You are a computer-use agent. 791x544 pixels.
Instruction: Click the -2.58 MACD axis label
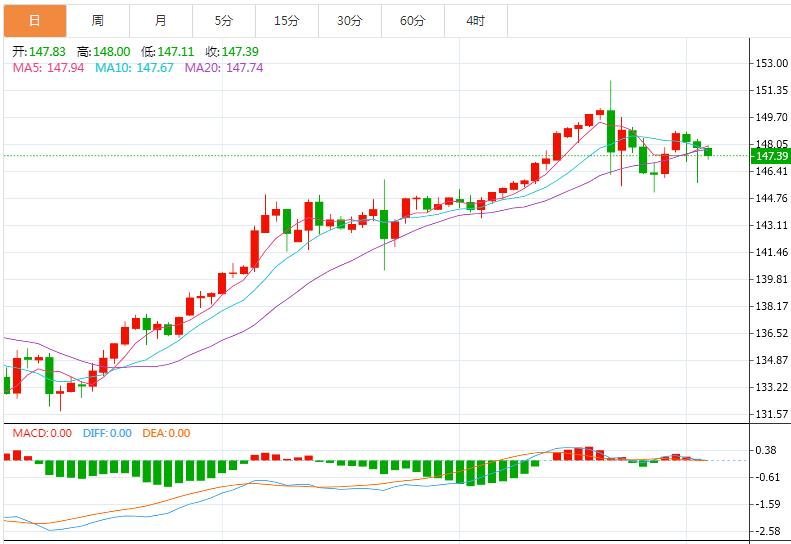pyautogui.click(x=767, y=531)
